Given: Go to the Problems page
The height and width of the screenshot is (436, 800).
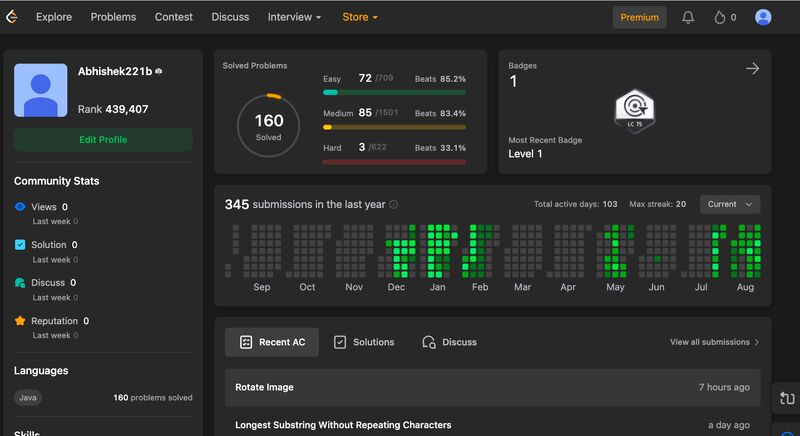Looking at the screenshot, I should coord(113,17).
